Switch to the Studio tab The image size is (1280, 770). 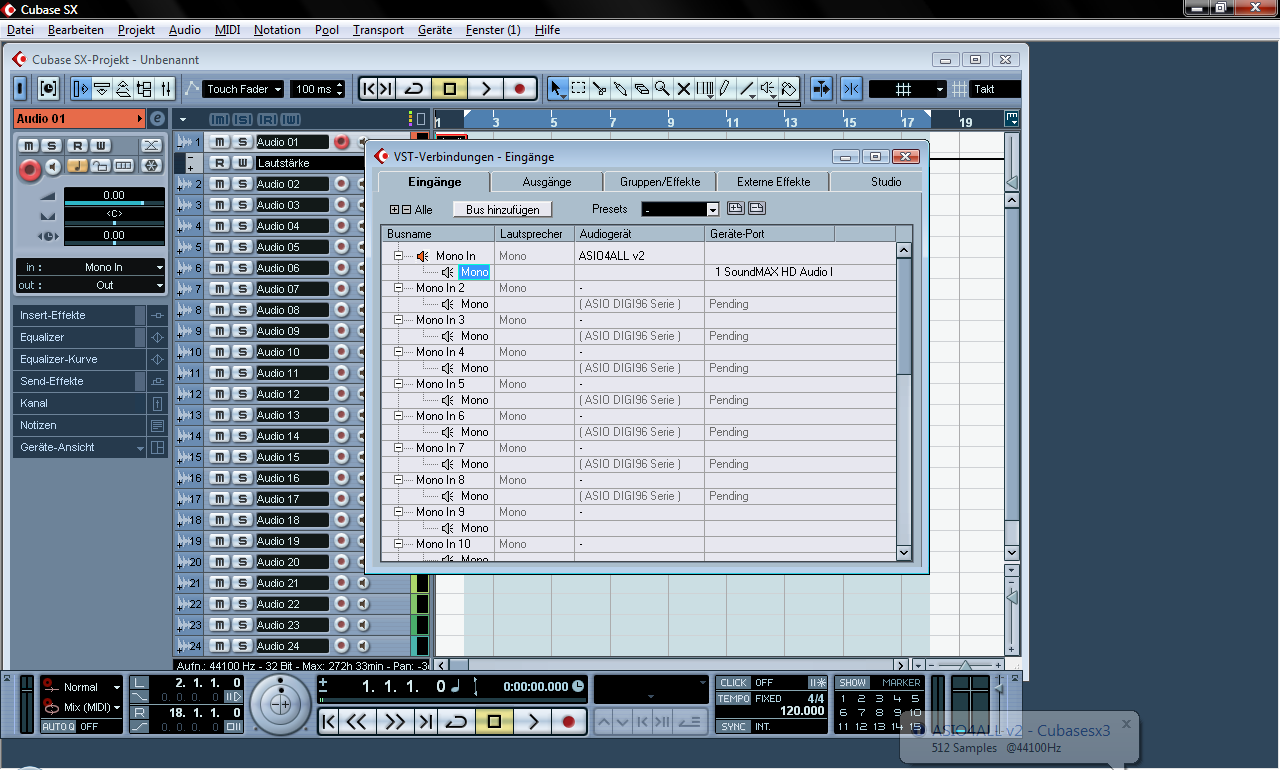(886, 182)
